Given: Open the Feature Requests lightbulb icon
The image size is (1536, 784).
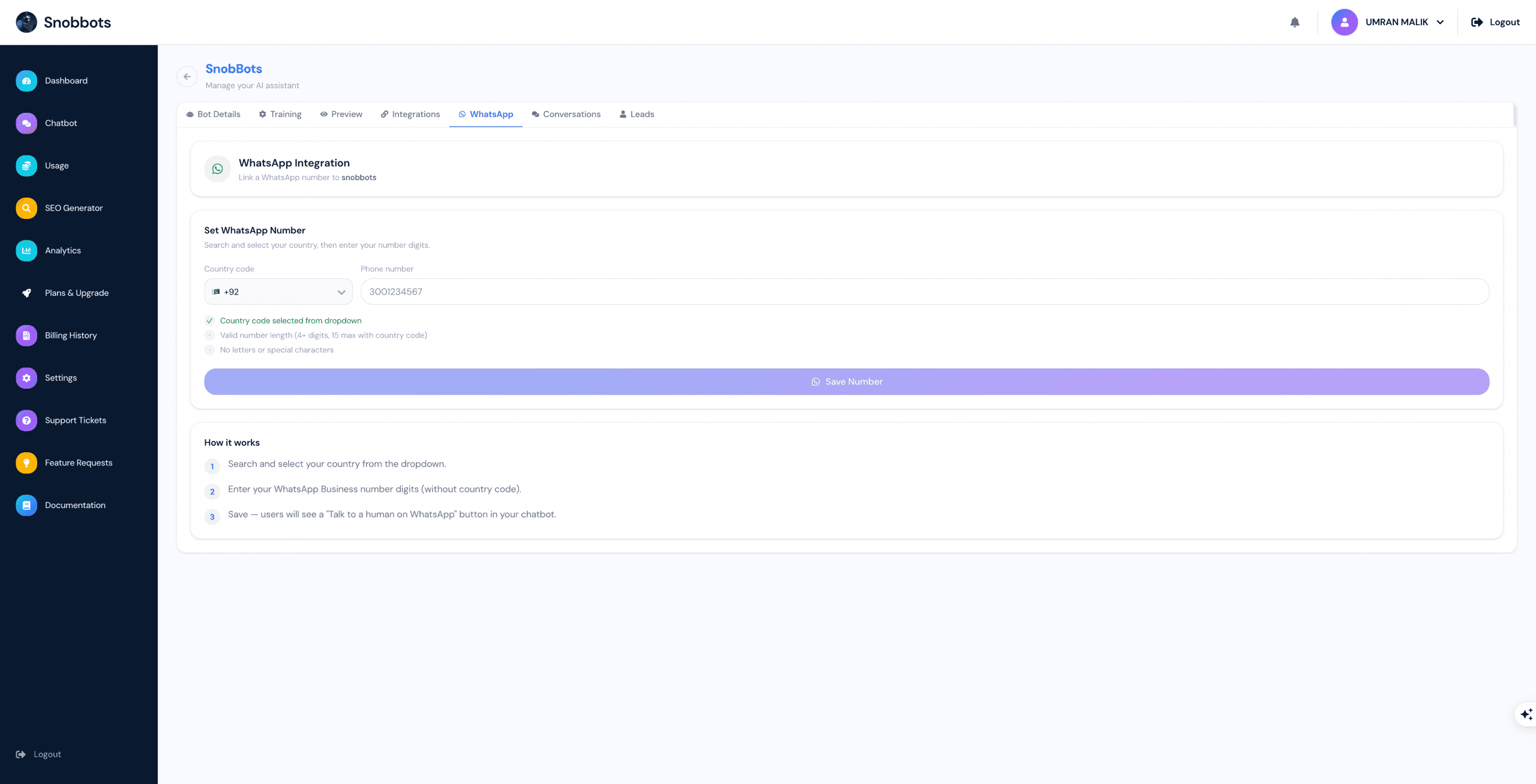Looking at the screenshot, I should pos(26,463).
